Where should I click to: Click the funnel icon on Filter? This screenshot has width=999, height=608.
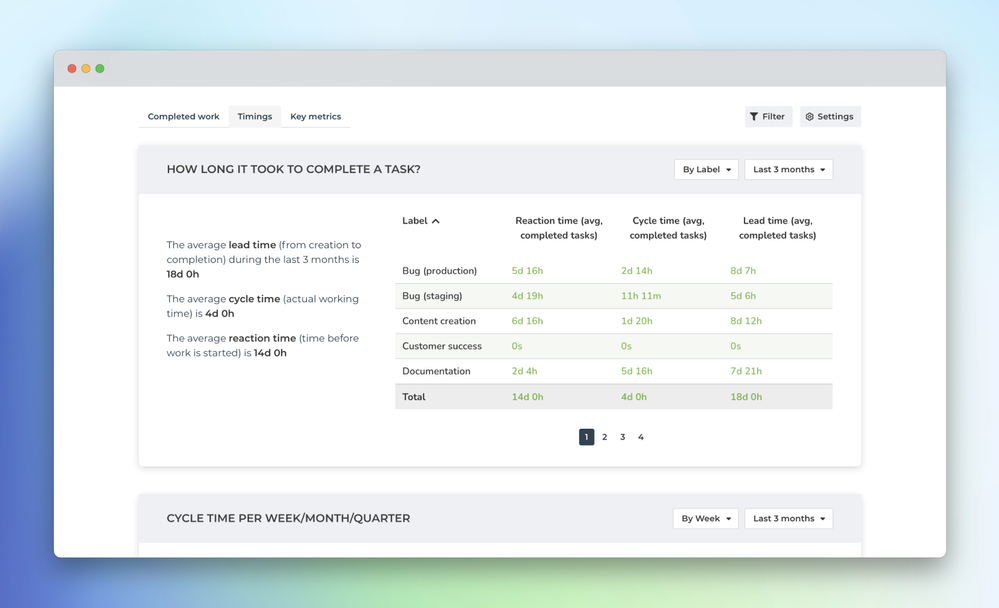click(754, 117)
